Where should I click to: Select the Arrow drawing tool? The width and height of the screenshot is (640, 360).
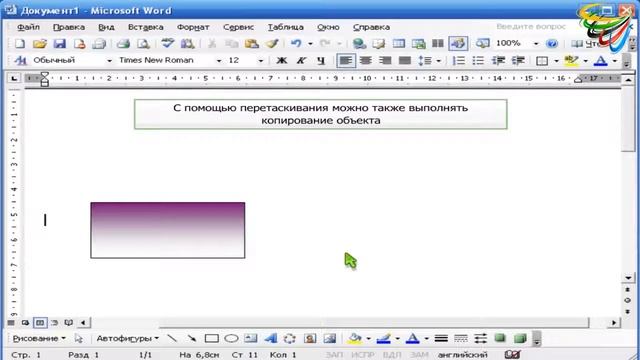(191, 338)
